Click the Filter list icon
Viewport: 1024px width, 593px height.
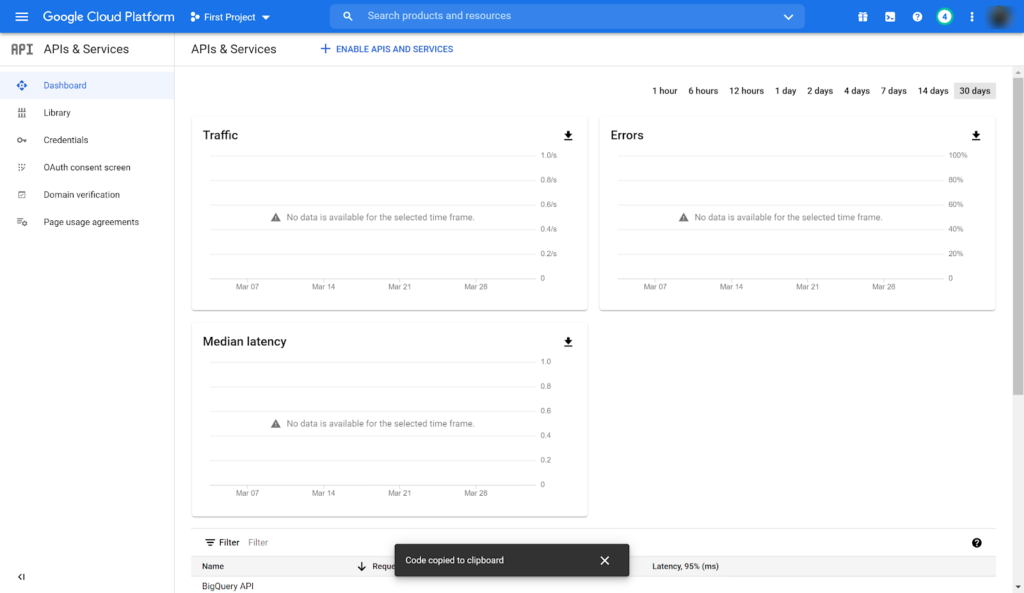pos(210,543)
